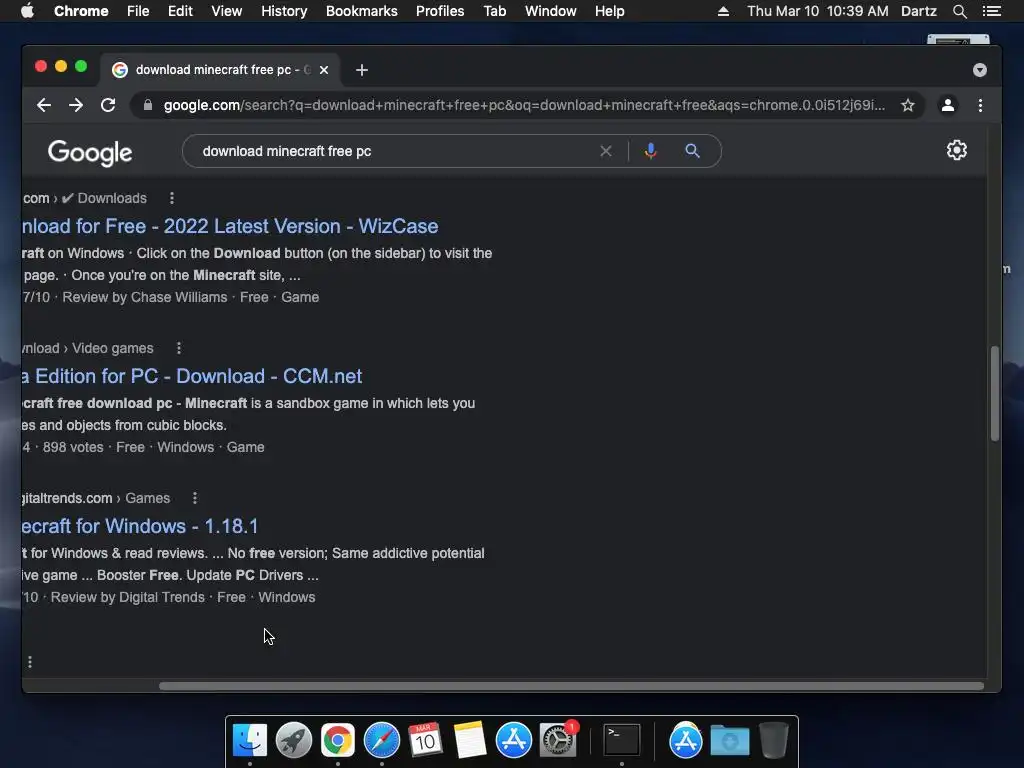1024x768 pixels.
Task: Open the Downloads folder in the Dock
Action: click(729, 741)
